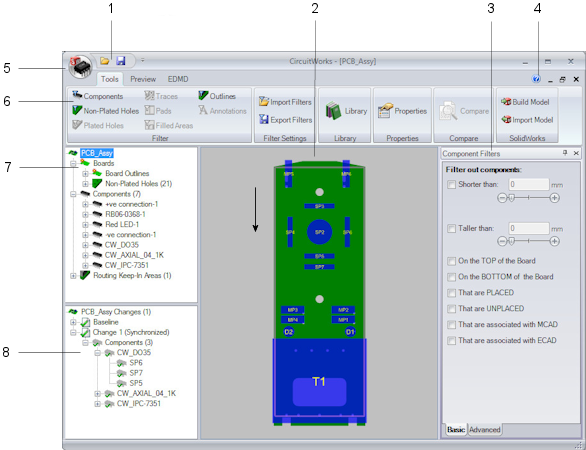Toggle the Components filter icon
This screenshot has width=586, height=450.
(77, 95)
